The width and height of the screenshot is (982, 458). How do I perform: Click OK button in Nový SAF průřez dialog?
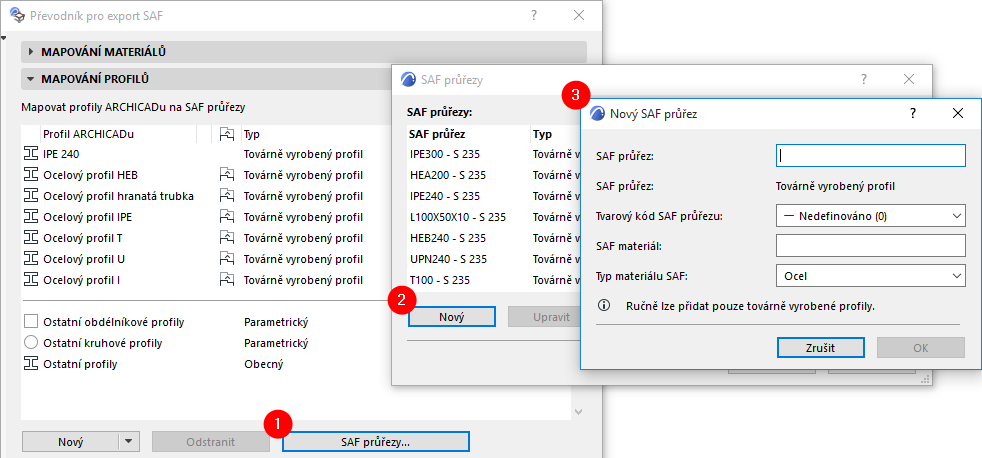[x=921, y=348]
